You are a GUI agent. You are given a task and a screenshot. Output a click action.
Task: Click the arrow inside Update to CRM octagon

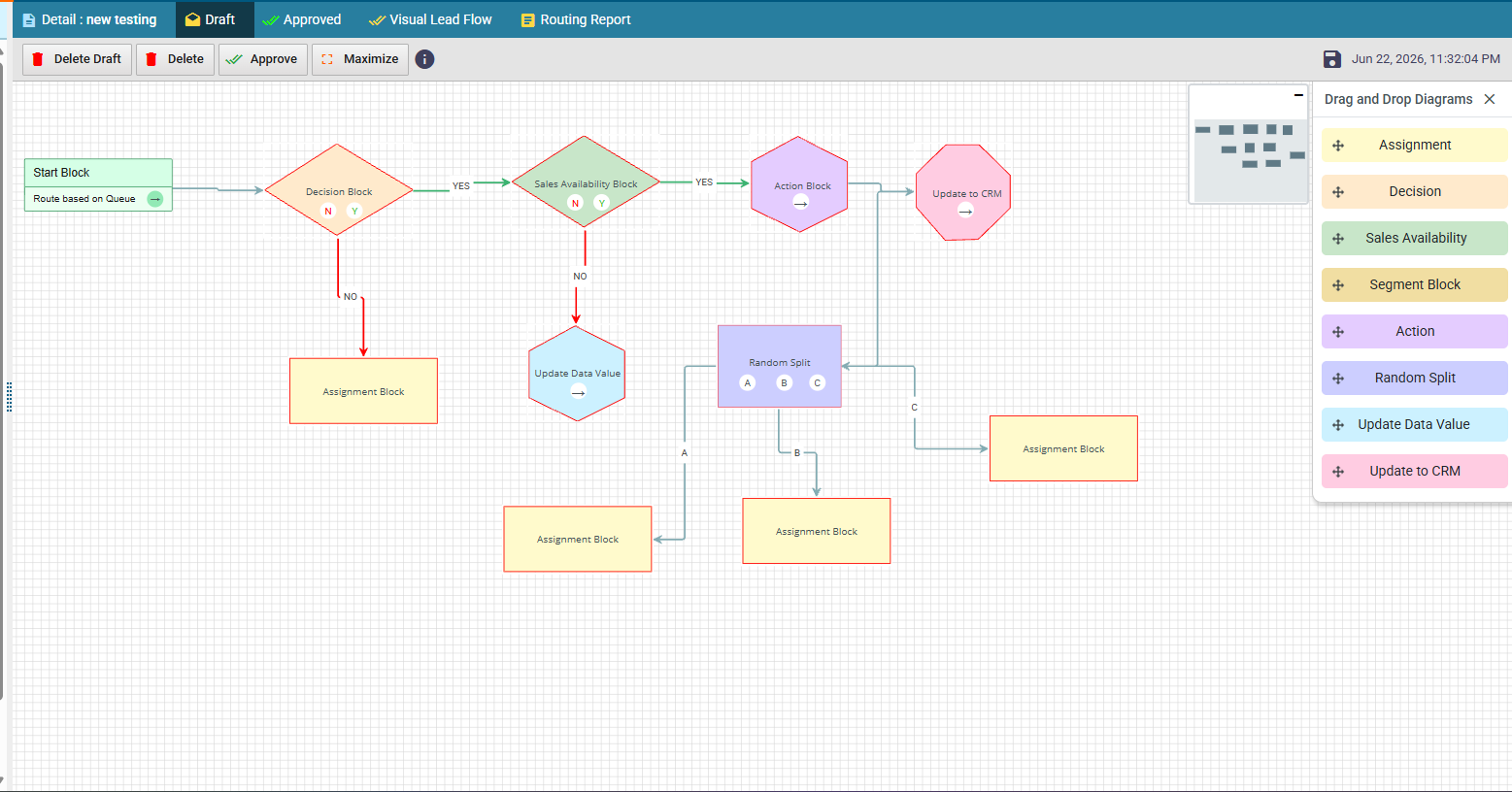coord(965,211)
